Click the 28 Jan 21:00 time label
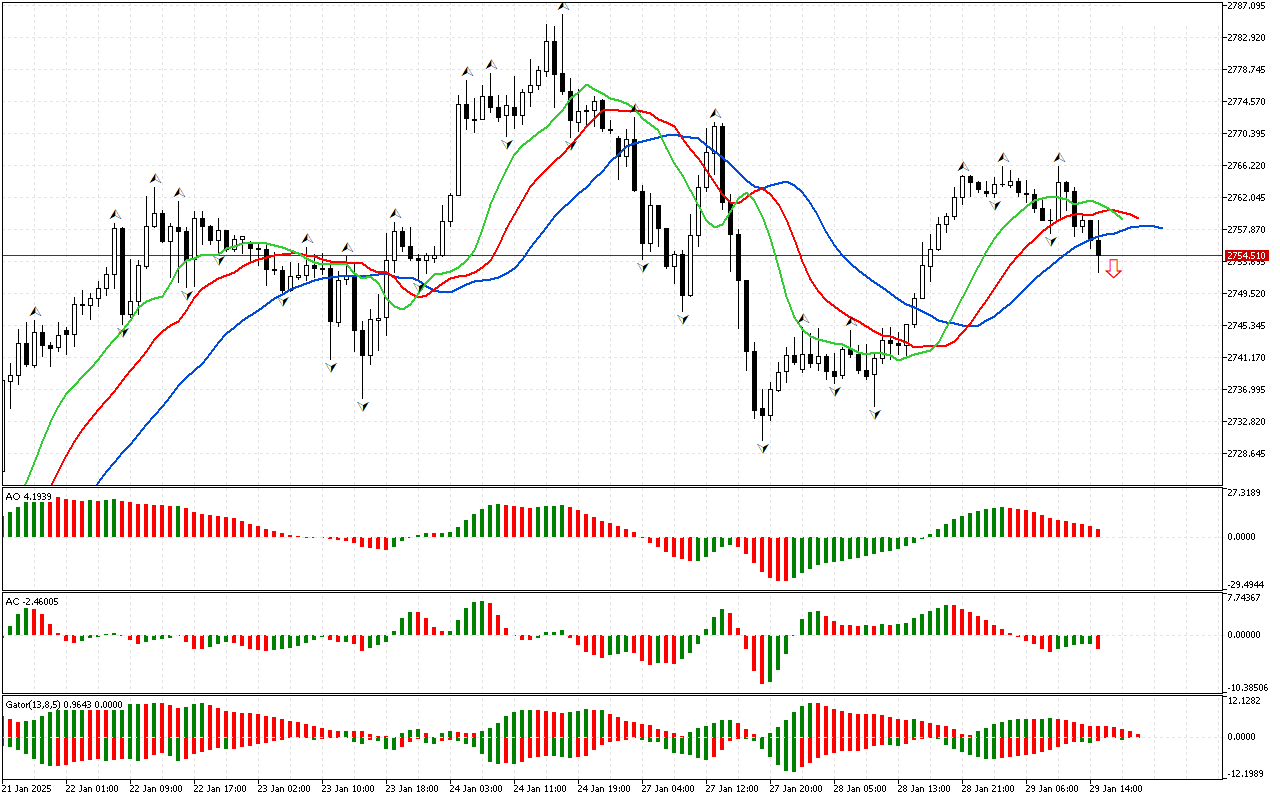 coord(988,788)
